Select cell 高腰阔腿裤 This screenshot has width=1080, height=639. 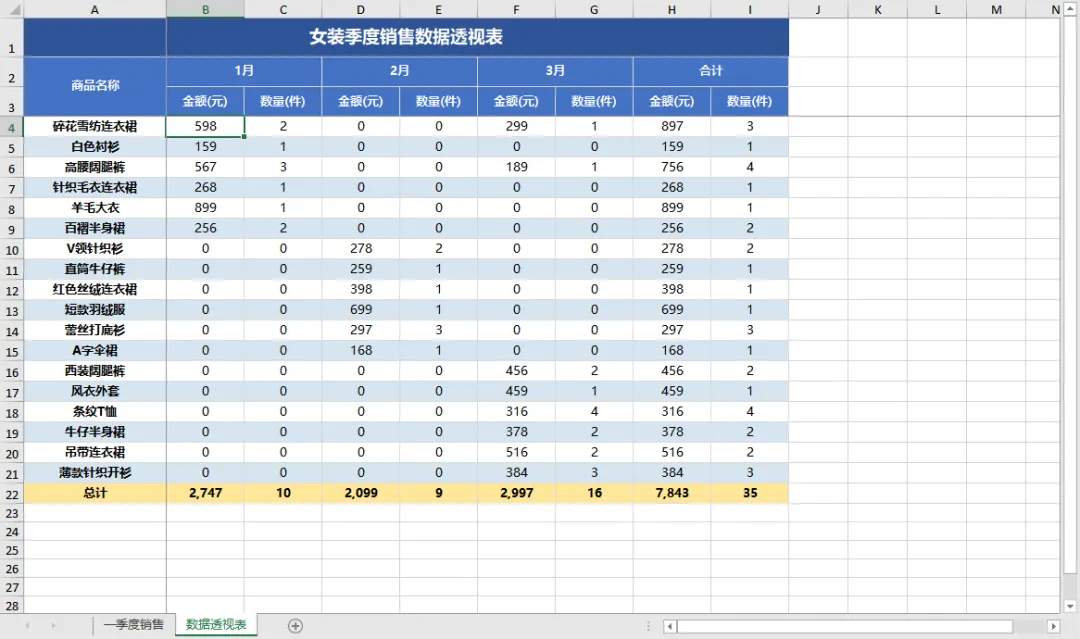[95, 167]
